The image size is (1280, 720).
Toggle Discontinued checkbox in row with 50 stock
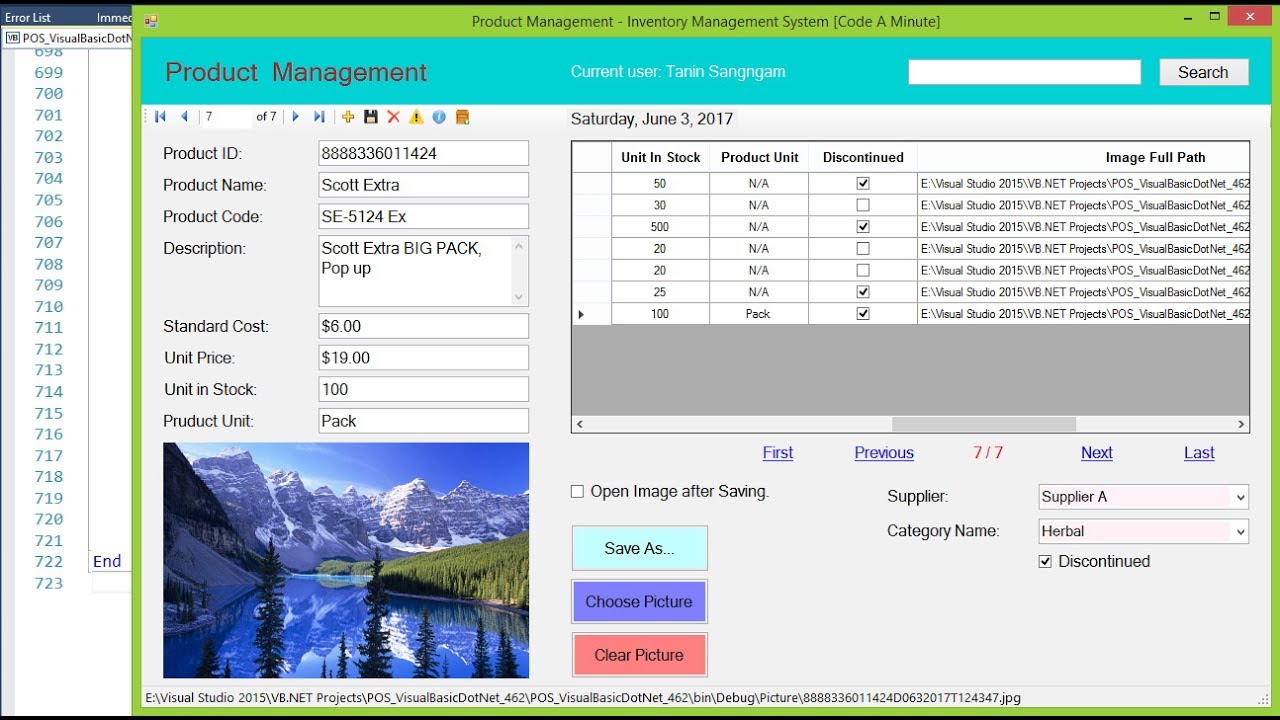pyautogui.click(x=863, y=184)
